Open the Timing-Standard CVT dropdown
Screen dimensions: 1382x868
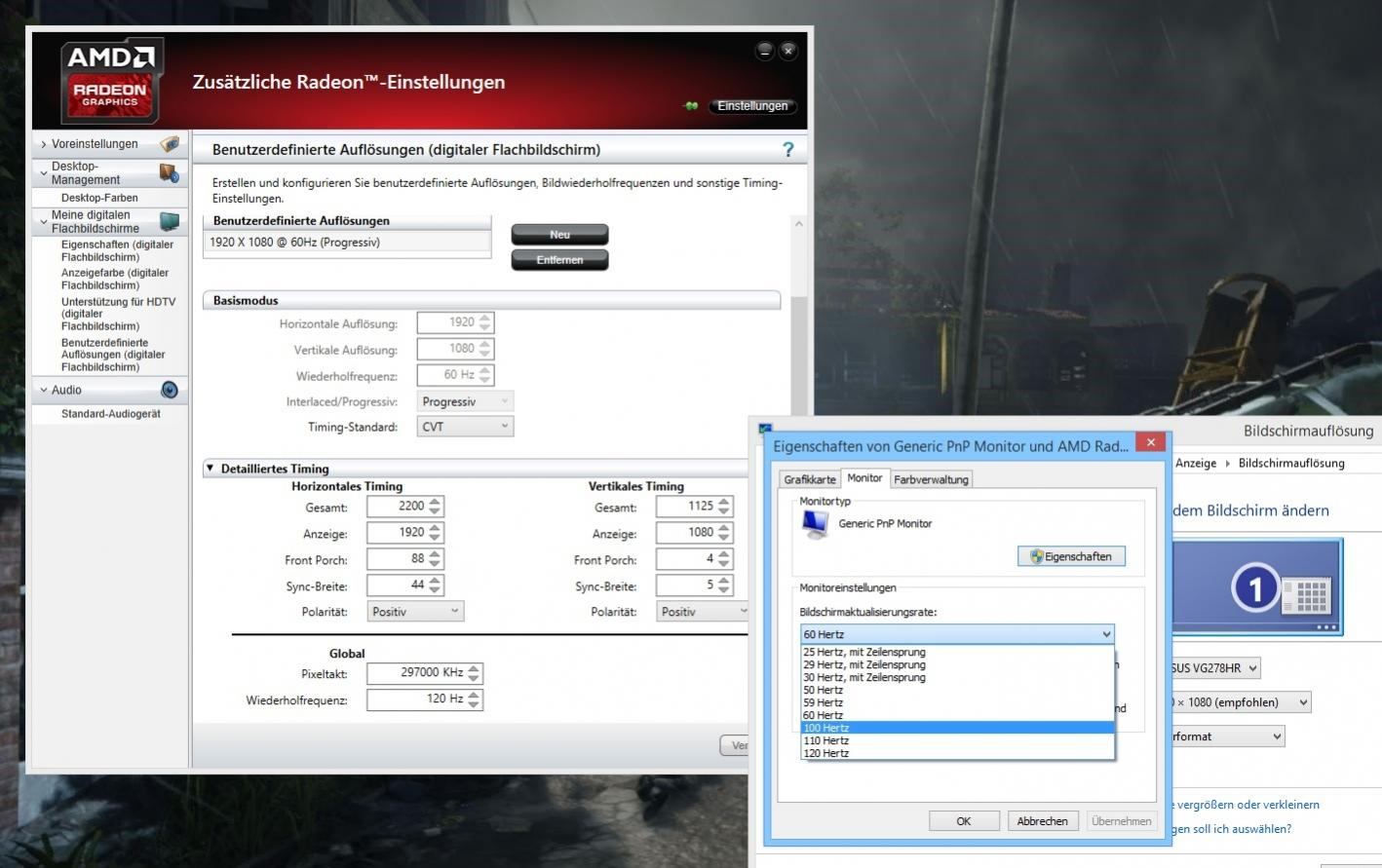[x=465, y=427]
